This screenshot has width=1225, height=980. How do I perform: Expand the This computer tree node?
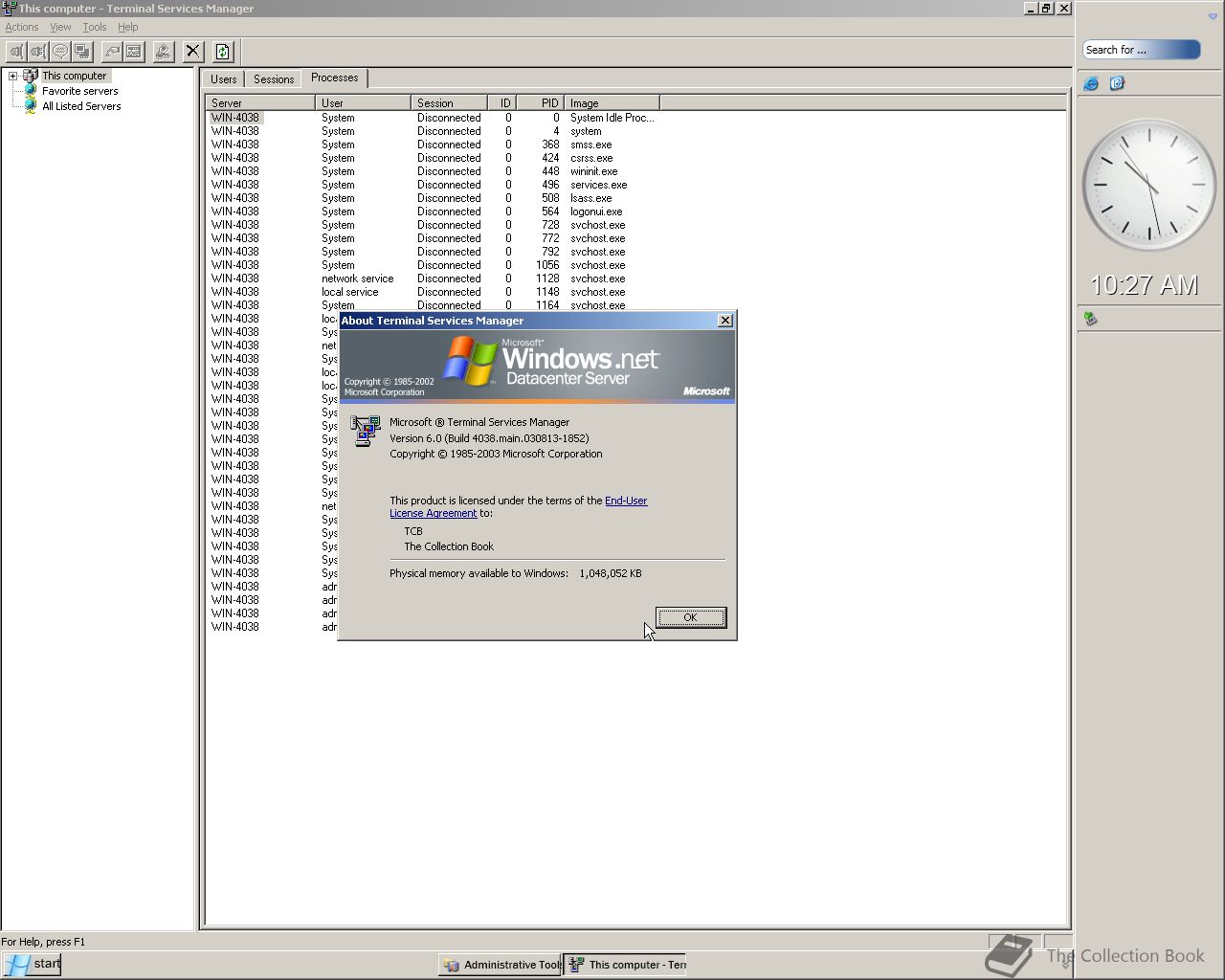13,76
